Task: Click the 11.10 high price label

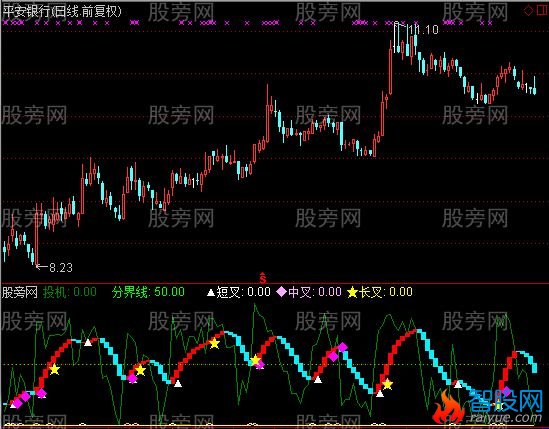Action: pos(423,30)
